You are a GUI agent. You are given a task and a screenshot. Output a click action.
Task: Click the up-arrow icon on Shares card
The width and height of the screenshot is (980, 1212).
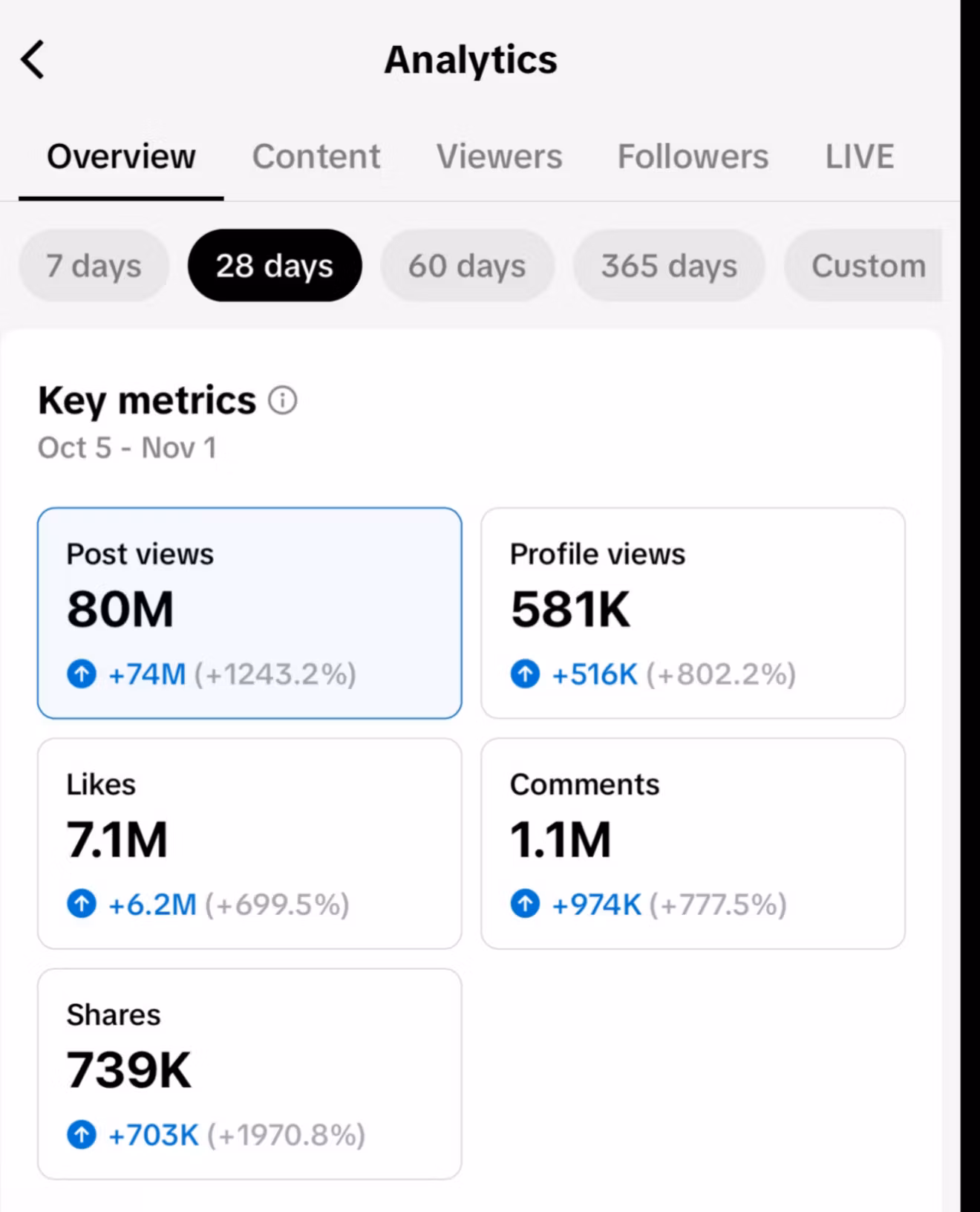[x=83, y=1135]
